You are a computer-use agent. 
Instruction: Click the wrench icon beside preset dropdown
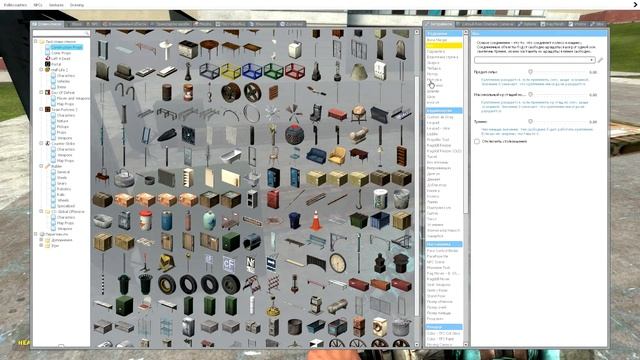click(x=600, y=60)
